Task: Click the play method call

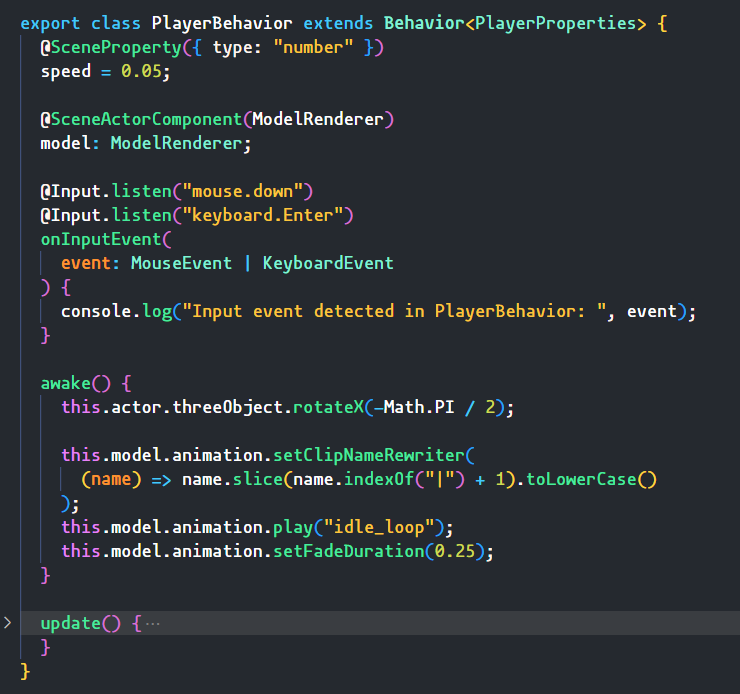Action: pos(293,527)
